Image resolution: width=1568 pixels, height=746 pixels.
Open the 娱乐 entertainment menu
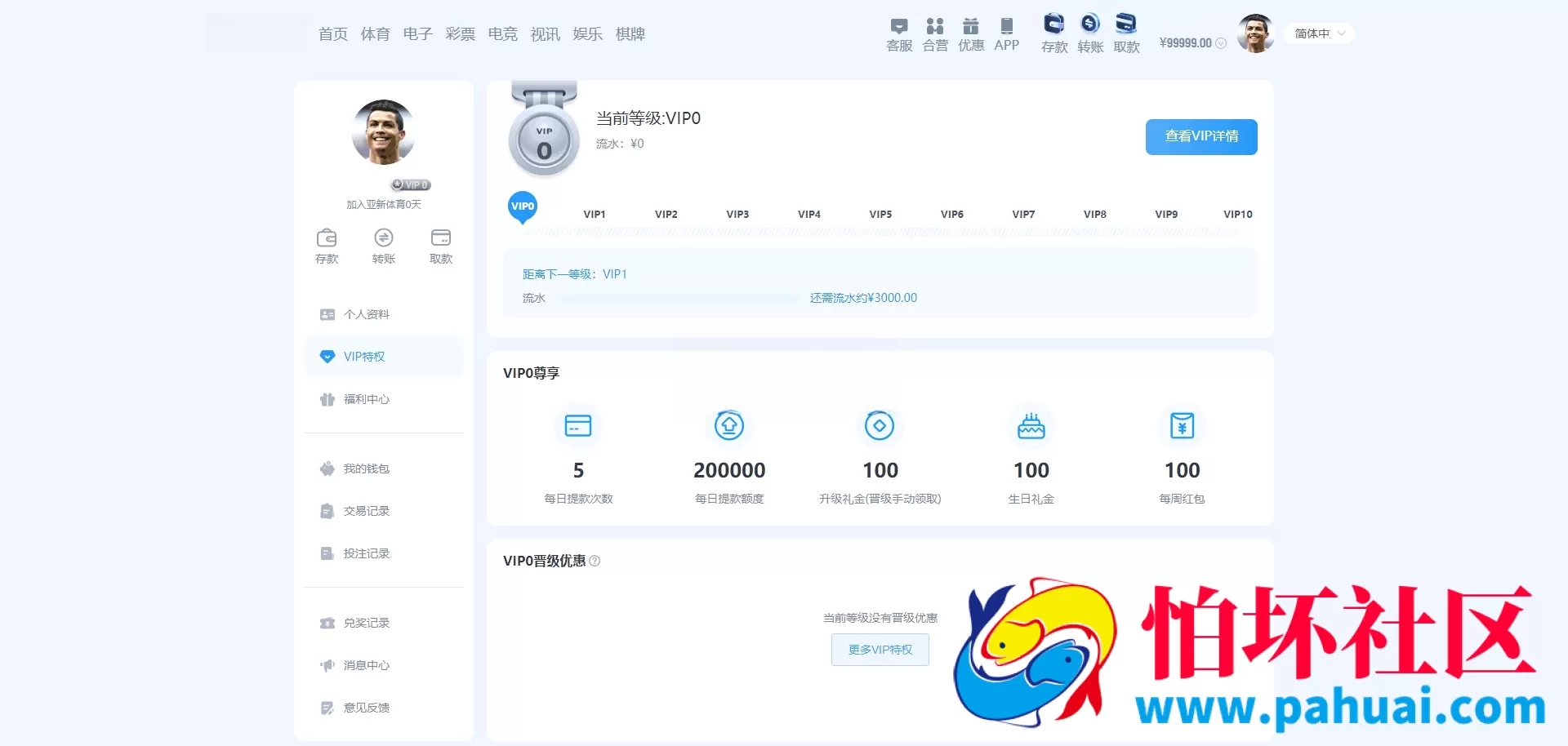coord(588,34)
